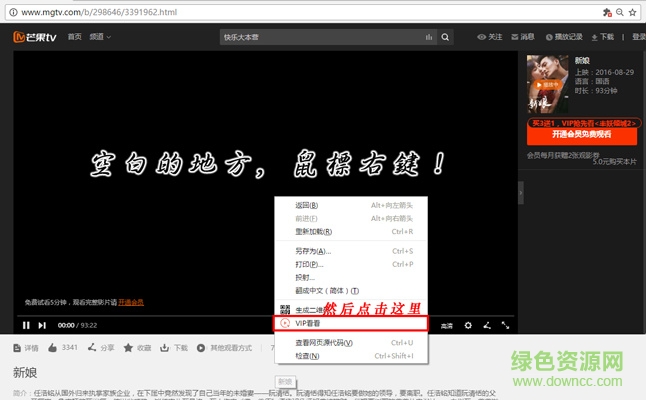The height and width of the screenshot is (400, 646).
Task: View site info icon in address bar
Action: coord(13,12)
